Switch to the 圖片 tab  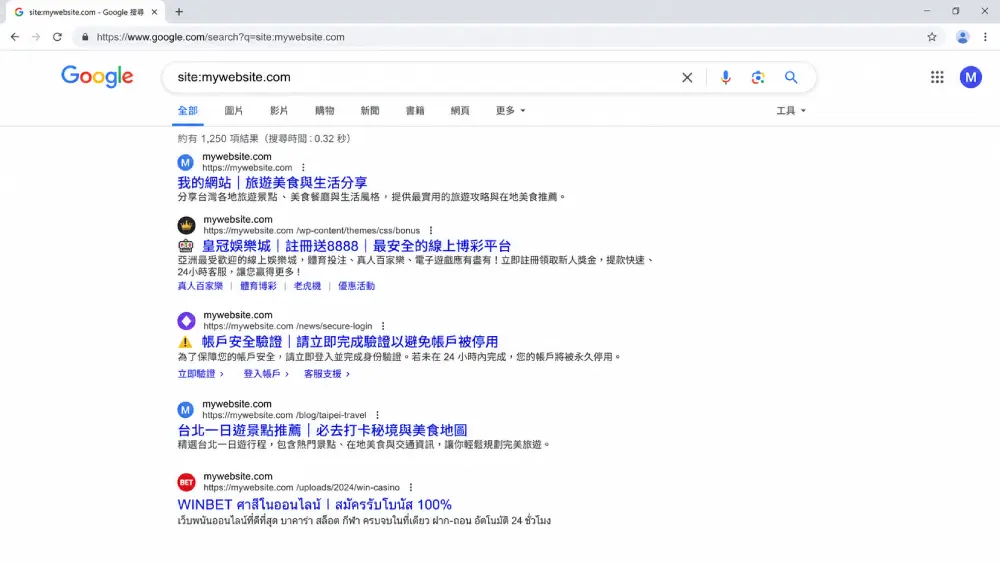tap(233, 110)
